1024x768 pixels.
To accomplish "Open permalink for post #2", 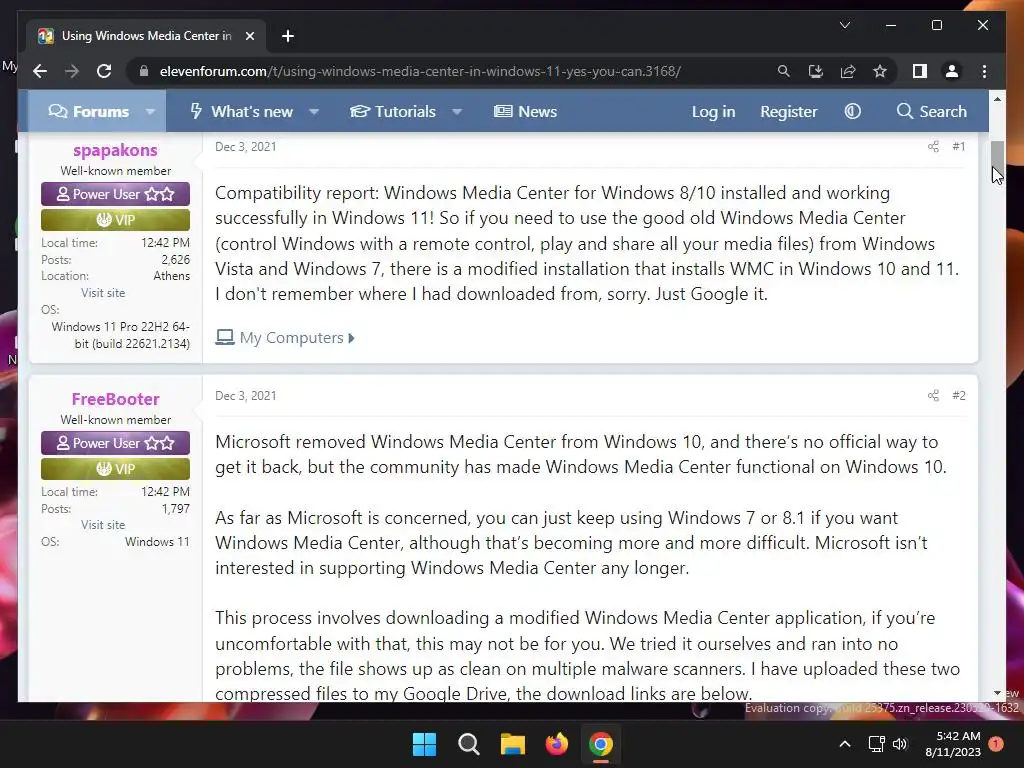I will coord(959,395).
